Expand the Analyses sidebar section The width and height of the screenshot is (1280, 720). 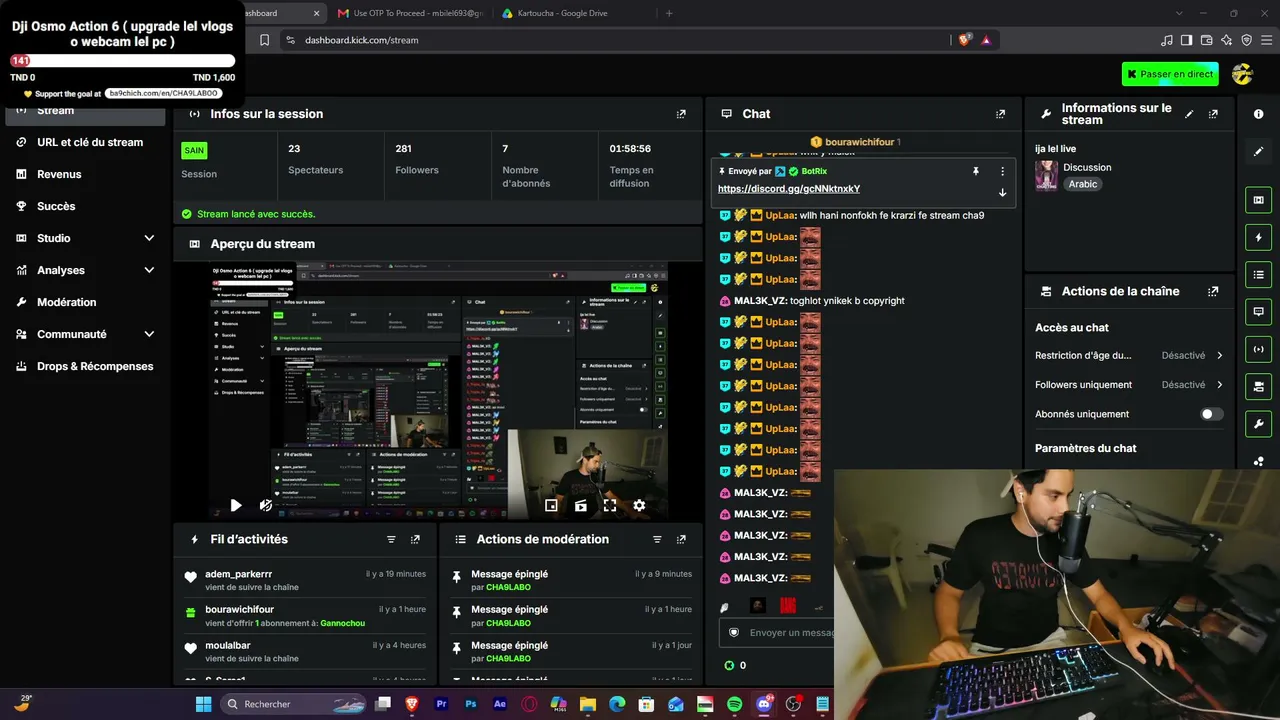click(149, 270)
